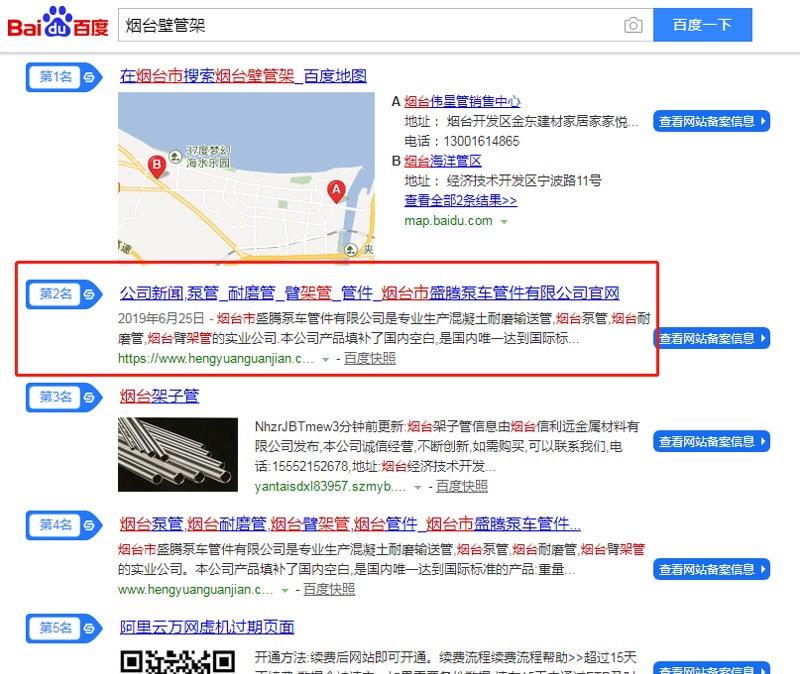Viewport: 800px width, 674px height.
Task: Click the Baidu logo
Action: tap(58, 22)
